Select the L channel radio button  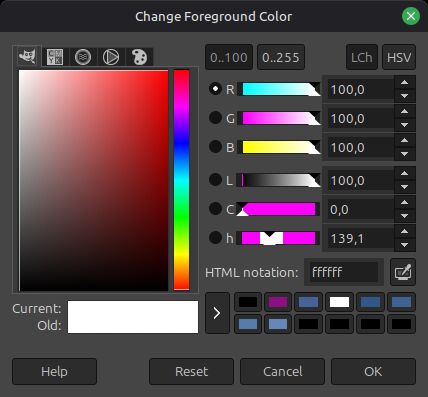[x=215, y=180]
